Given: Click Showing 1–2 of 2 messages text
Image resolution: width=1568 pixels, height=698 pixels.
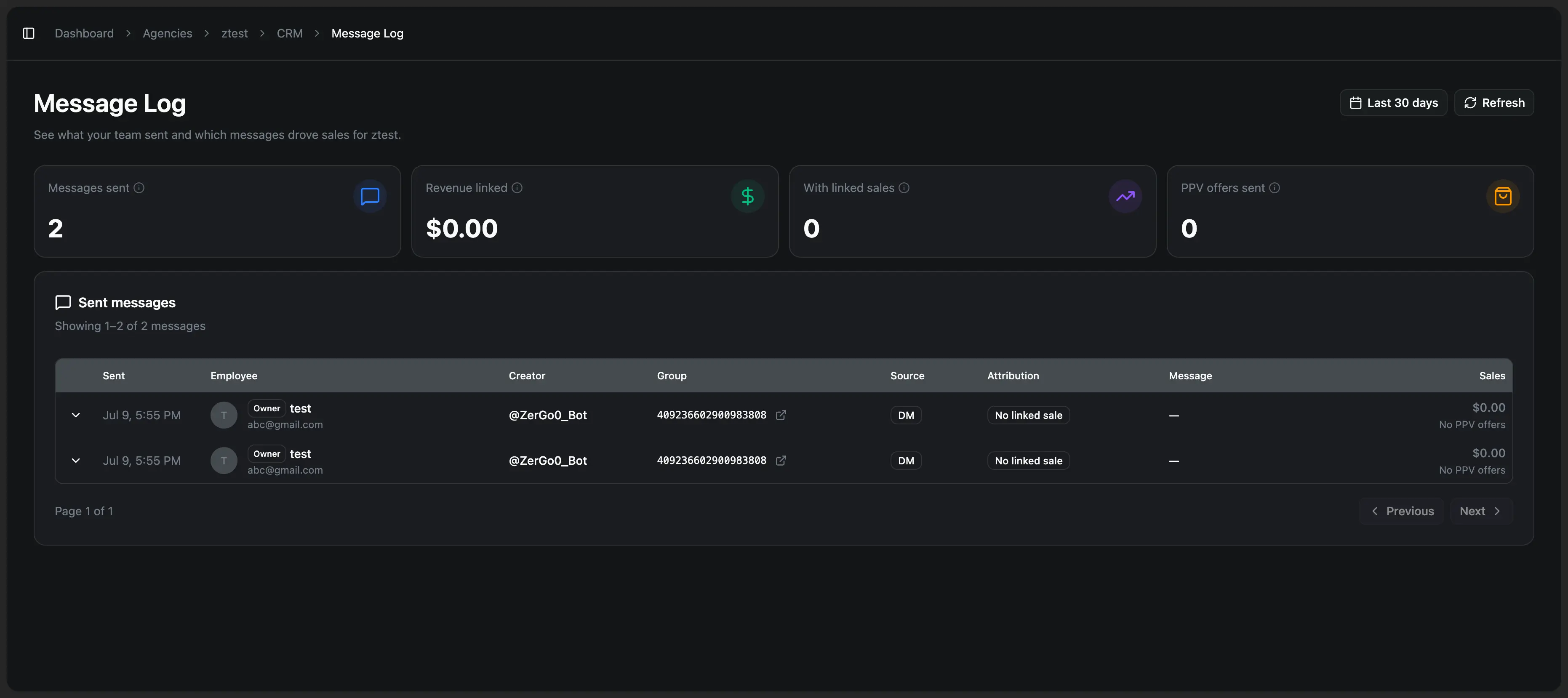Looking at the screenshot, I should pyautogui.click(x=130, y=326).
